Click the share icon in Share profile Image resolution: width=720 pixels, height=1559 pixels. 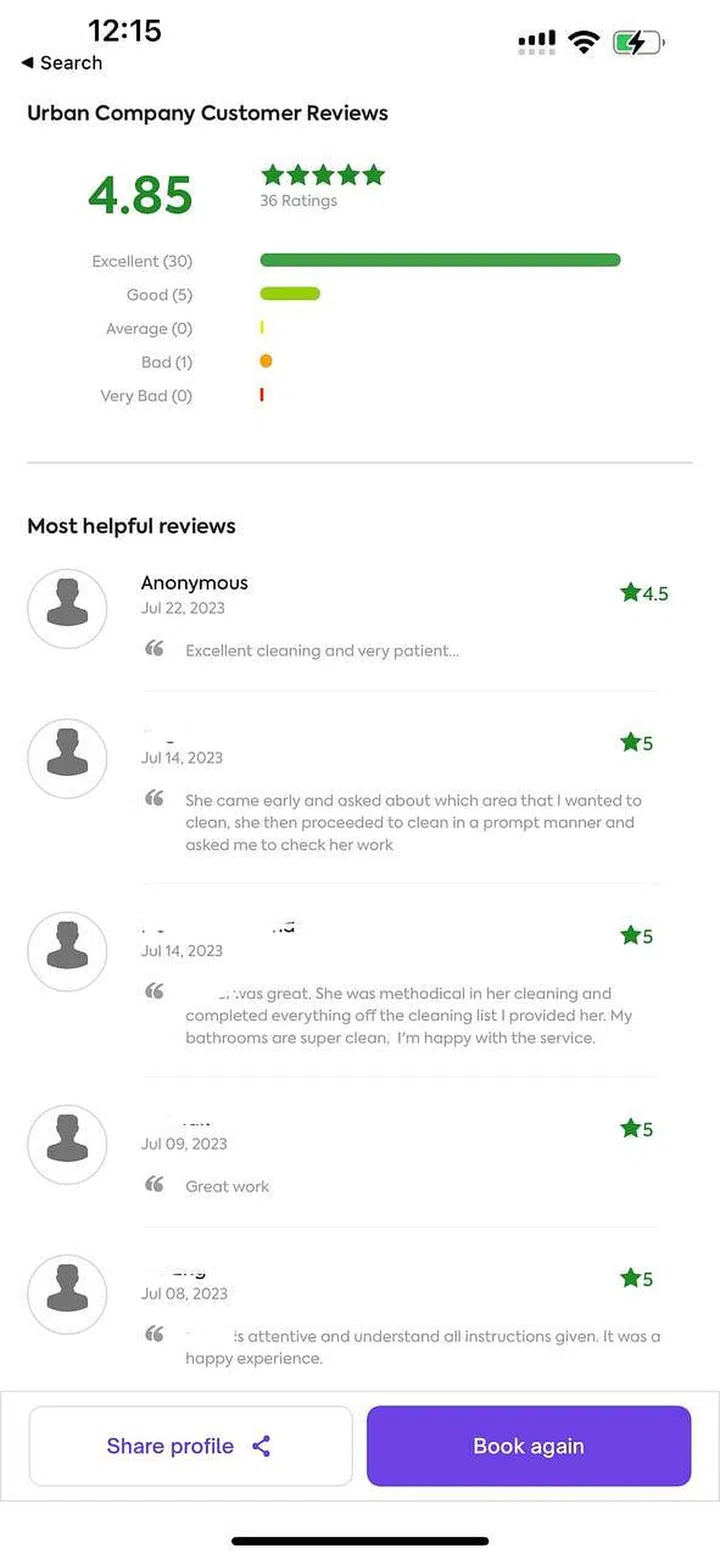(261, 1446)
